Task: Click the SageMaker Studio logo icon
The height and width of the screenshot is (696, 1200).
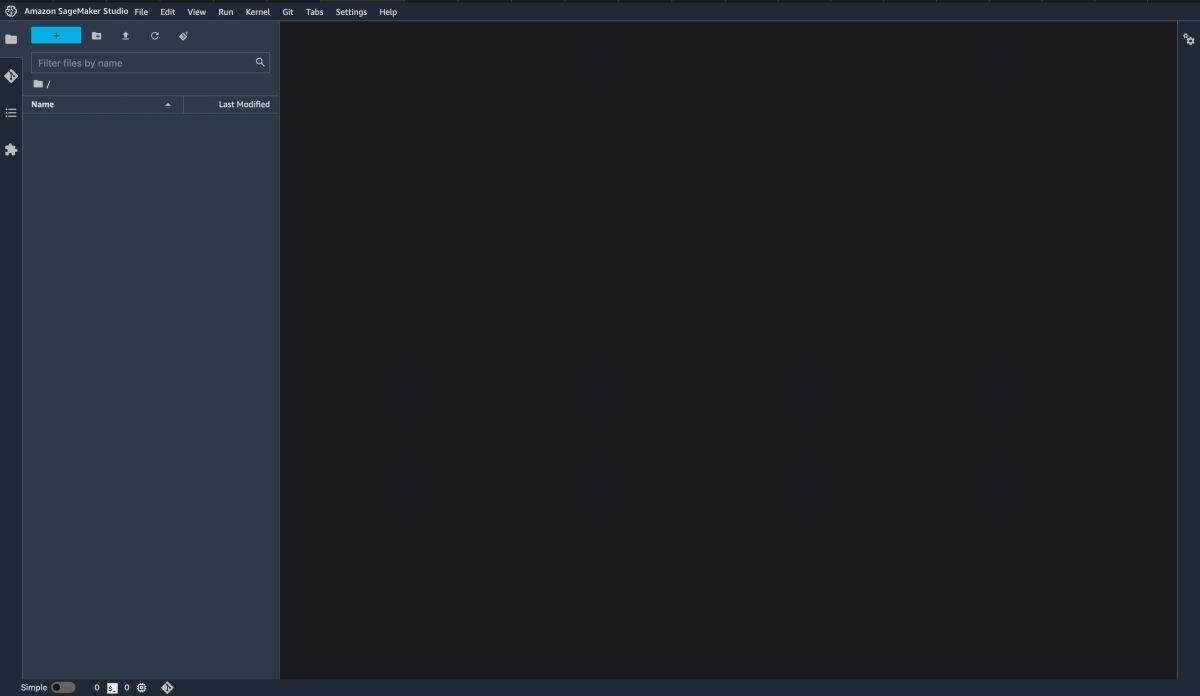Action: (11, 12)
